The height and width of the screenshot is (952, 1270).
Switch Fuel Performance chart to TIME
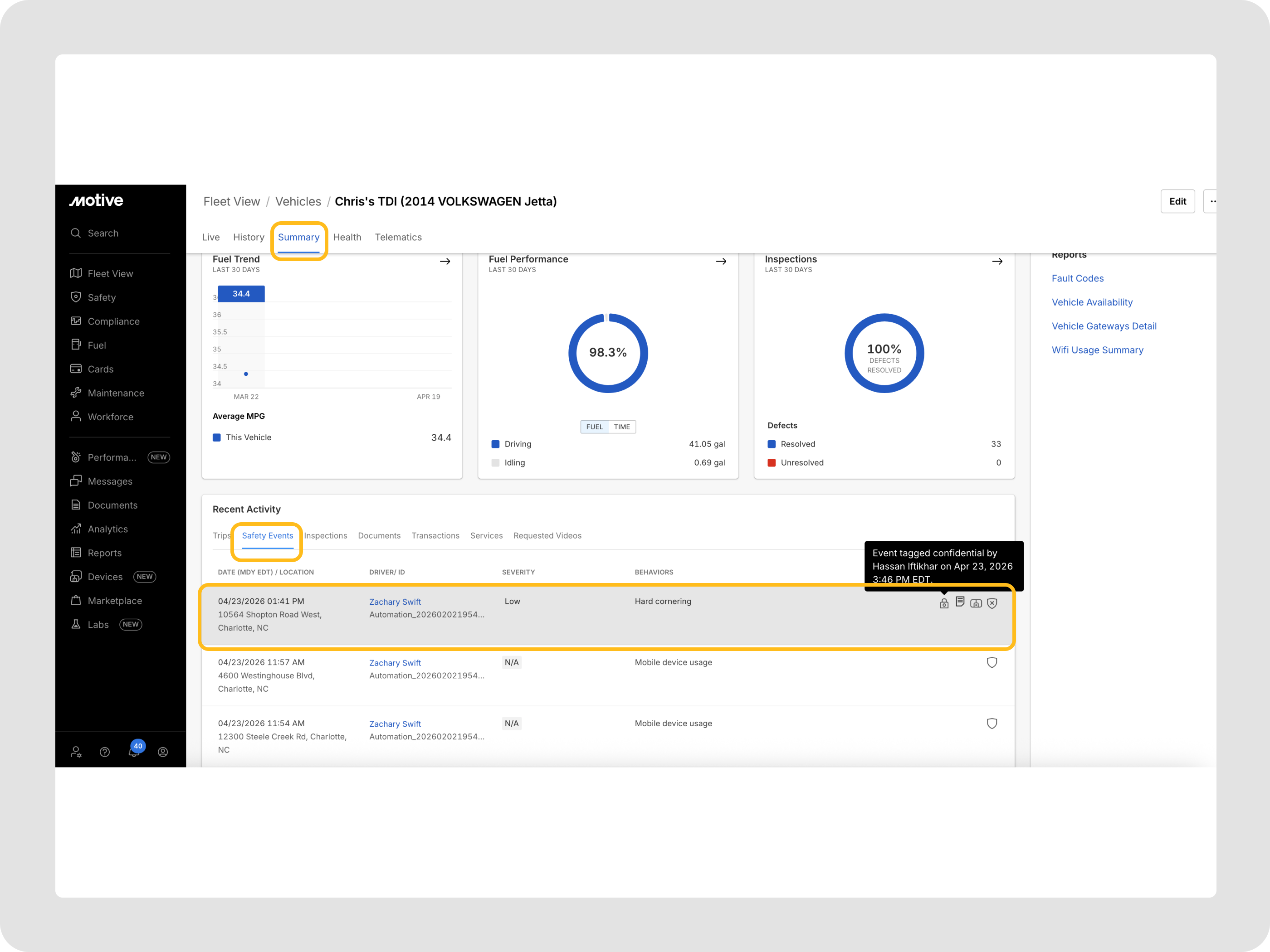coord(622,427)
